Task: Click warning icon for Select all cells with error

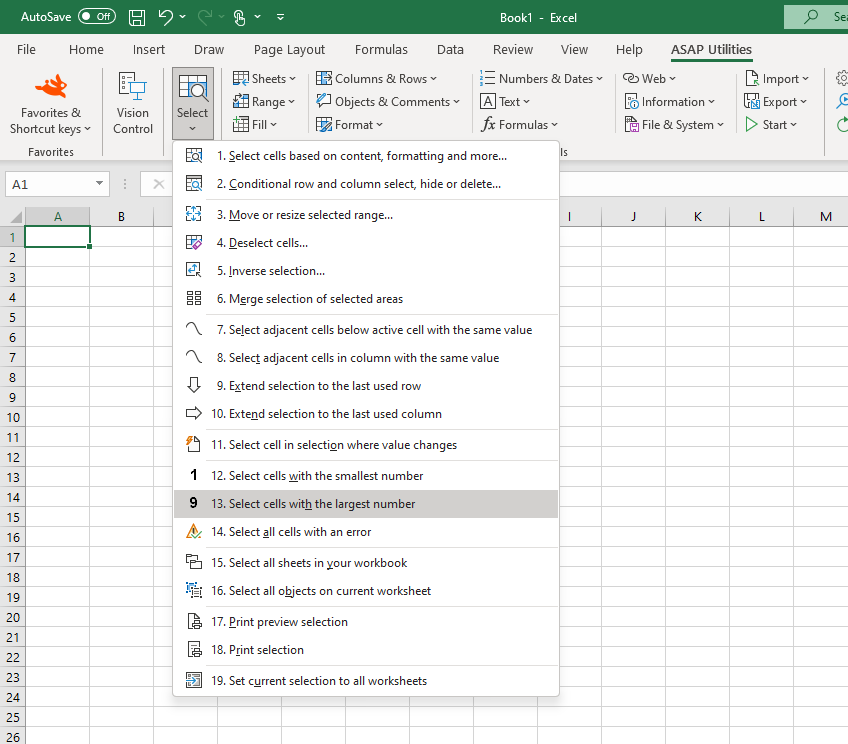Action: pyautogui.click(x=194, y=532)
